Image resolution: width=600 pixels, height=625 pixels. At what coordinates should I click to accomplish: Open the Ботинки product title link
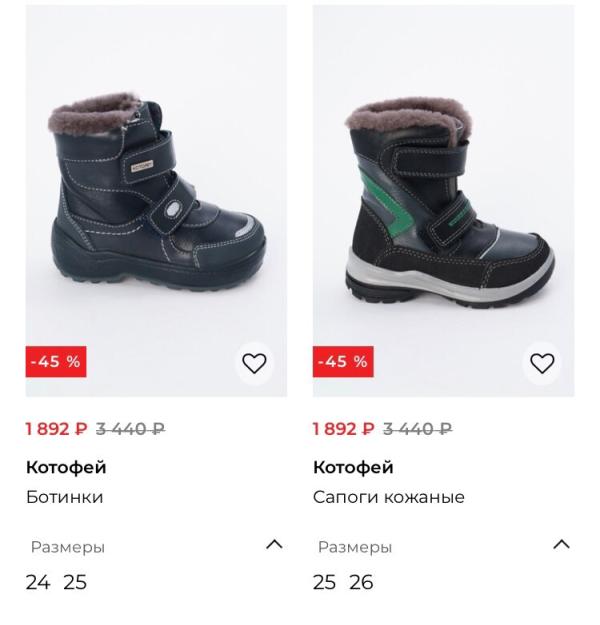click(64, 497)
